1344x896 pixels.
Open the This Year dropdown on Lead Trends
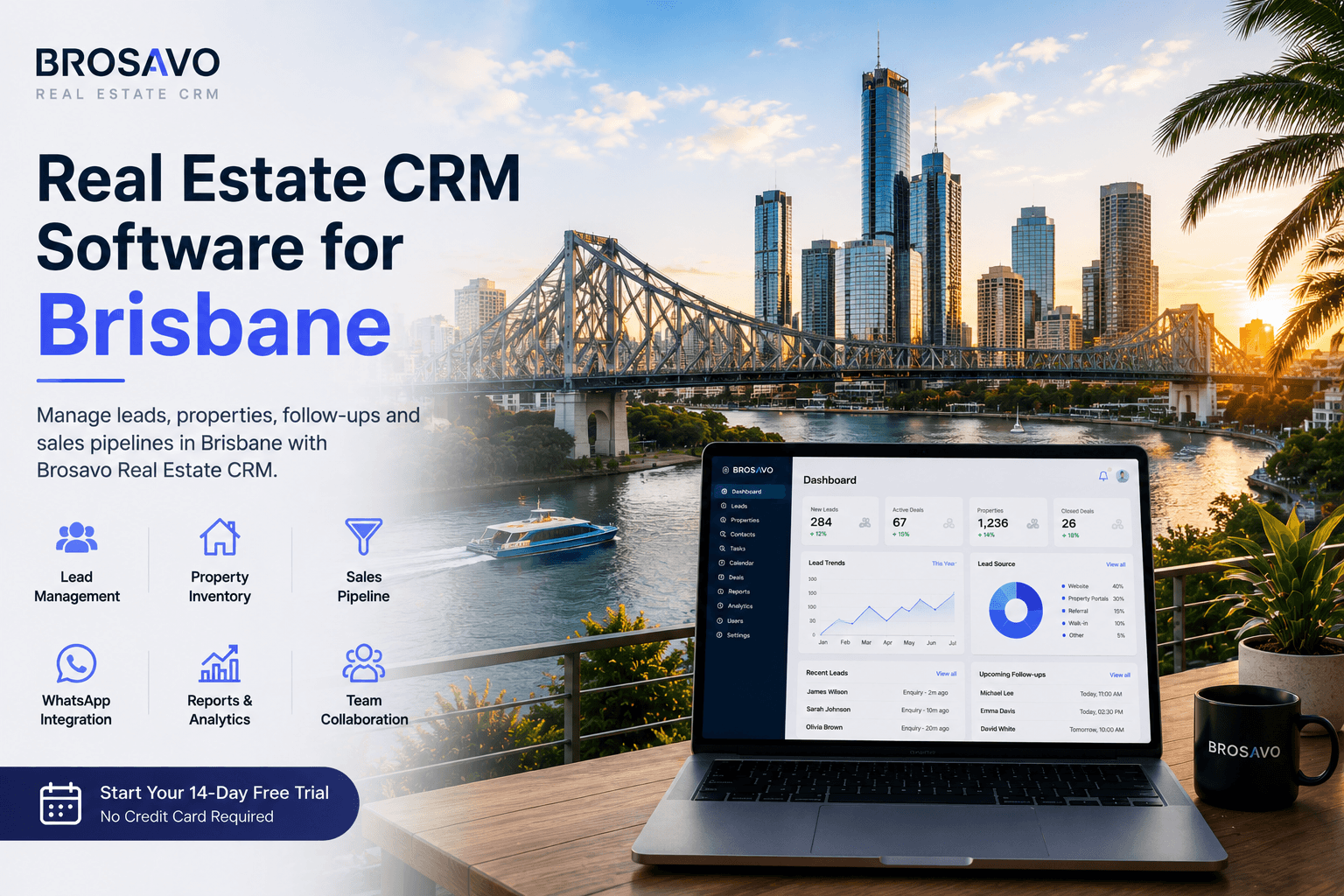pos(943,563)
